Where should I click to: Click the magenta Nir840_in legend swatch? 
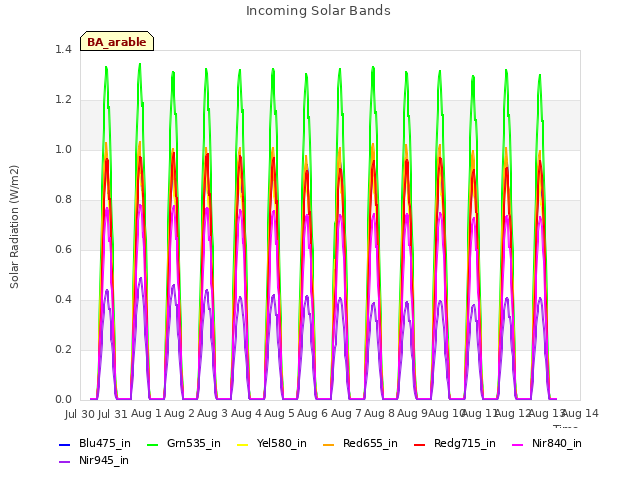[x=518, y=444]
